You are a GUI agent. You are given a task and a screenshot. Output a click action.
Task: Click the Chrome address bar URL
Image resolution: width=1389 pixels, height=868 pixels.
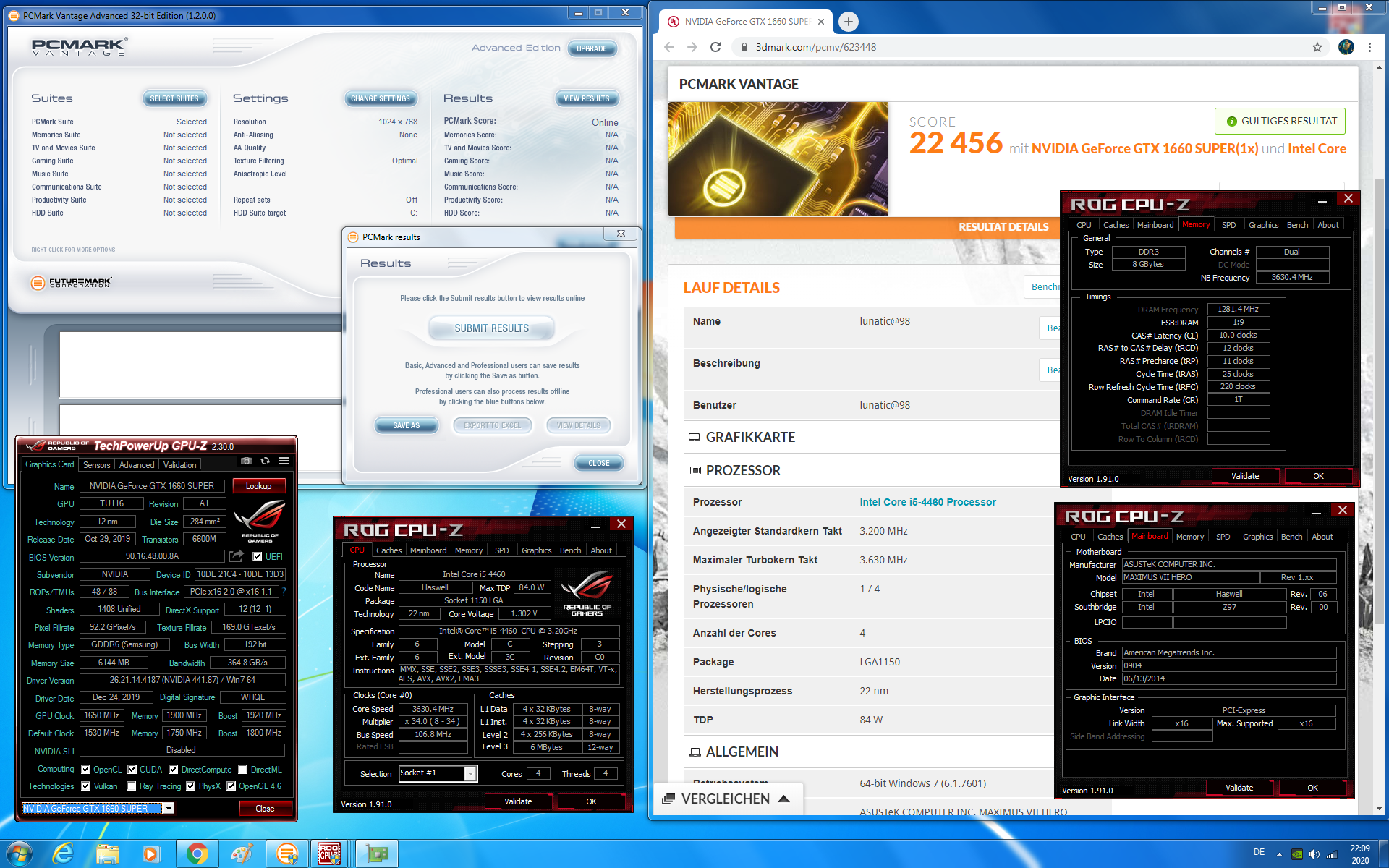click(816, 47)
